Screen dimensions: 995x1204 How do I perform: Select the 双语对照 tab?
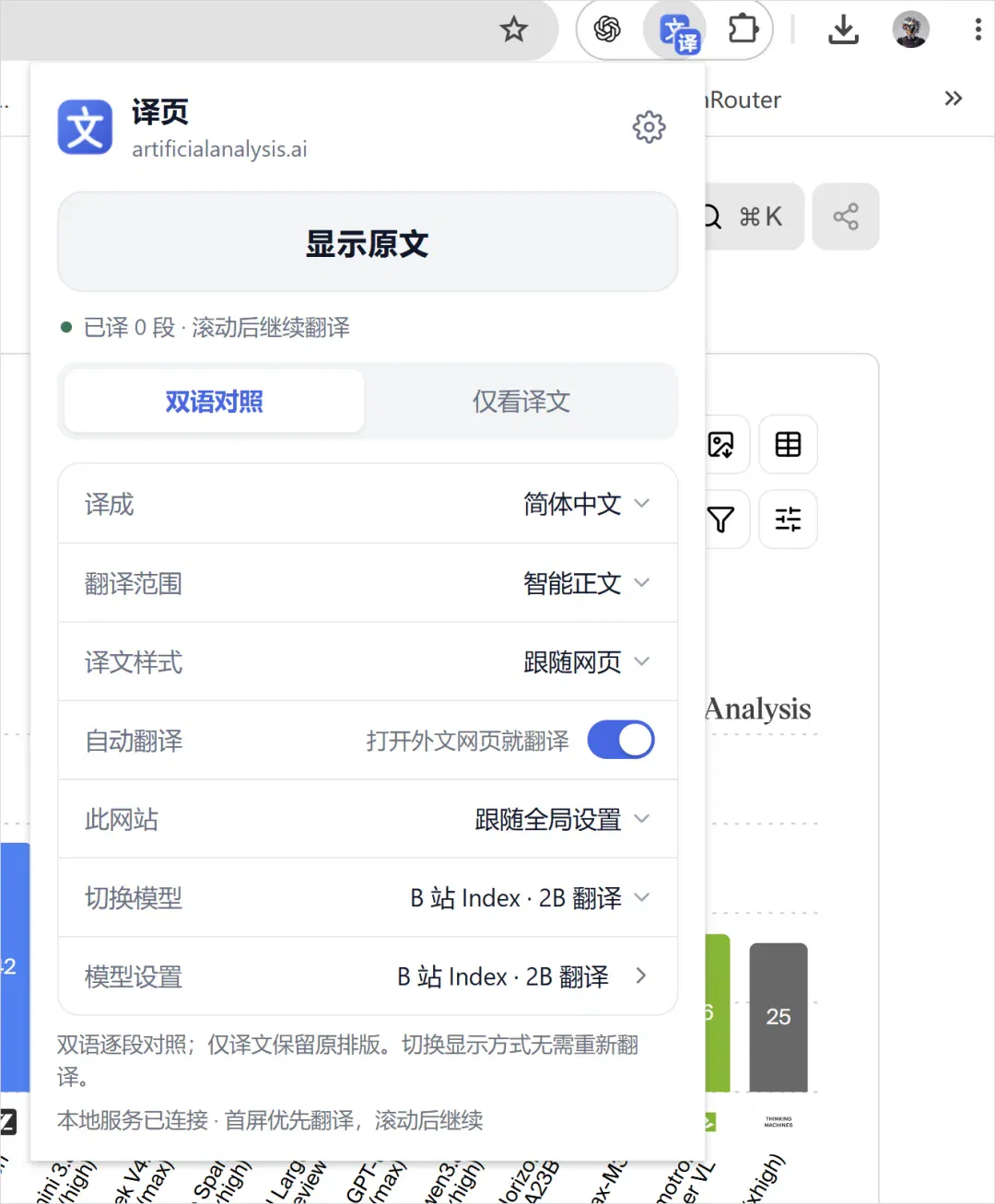click(215, 402)
